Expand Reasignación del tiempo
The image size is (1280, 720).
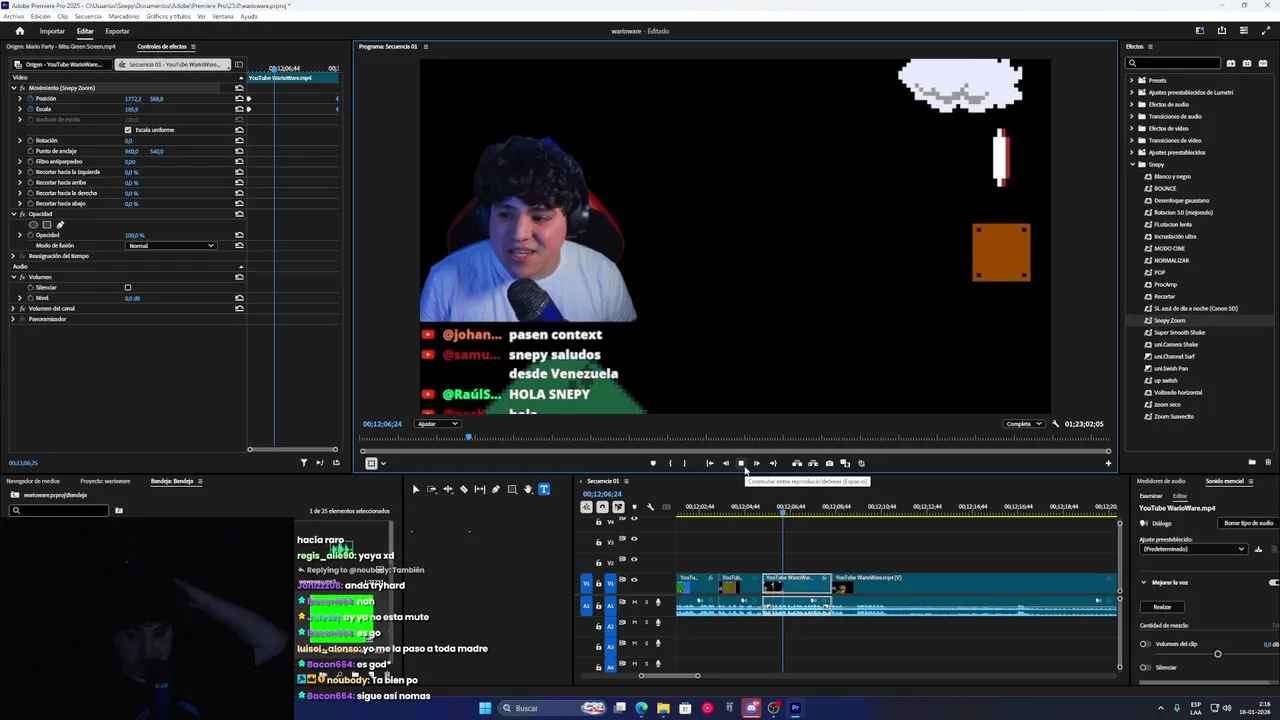pos(13,256)
